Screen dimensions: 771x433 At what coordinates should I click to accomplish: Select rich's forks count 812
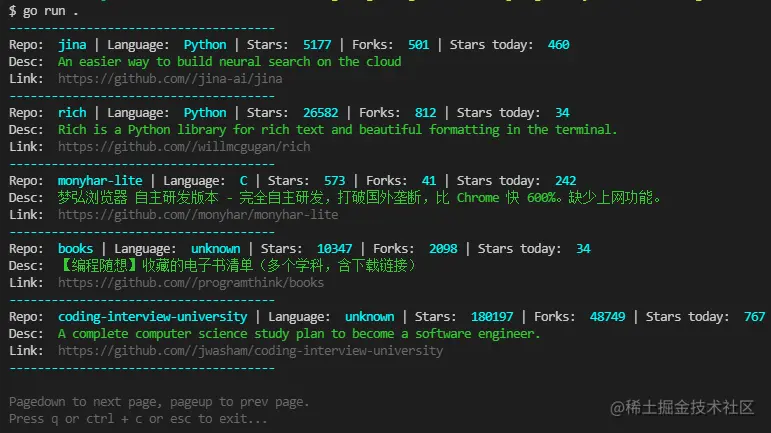425,113
